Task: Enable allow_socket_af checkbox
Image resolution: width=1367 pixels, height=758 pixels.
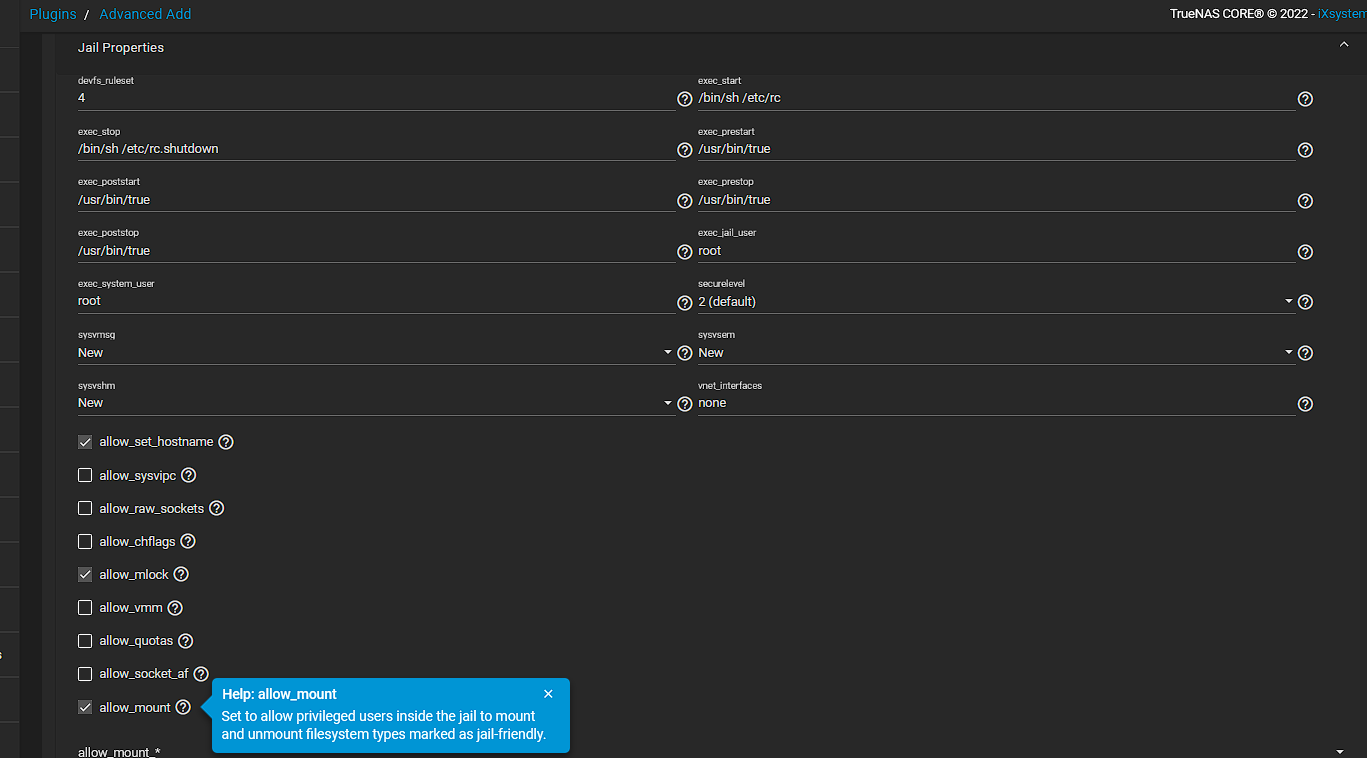Action: click(85, 674)
